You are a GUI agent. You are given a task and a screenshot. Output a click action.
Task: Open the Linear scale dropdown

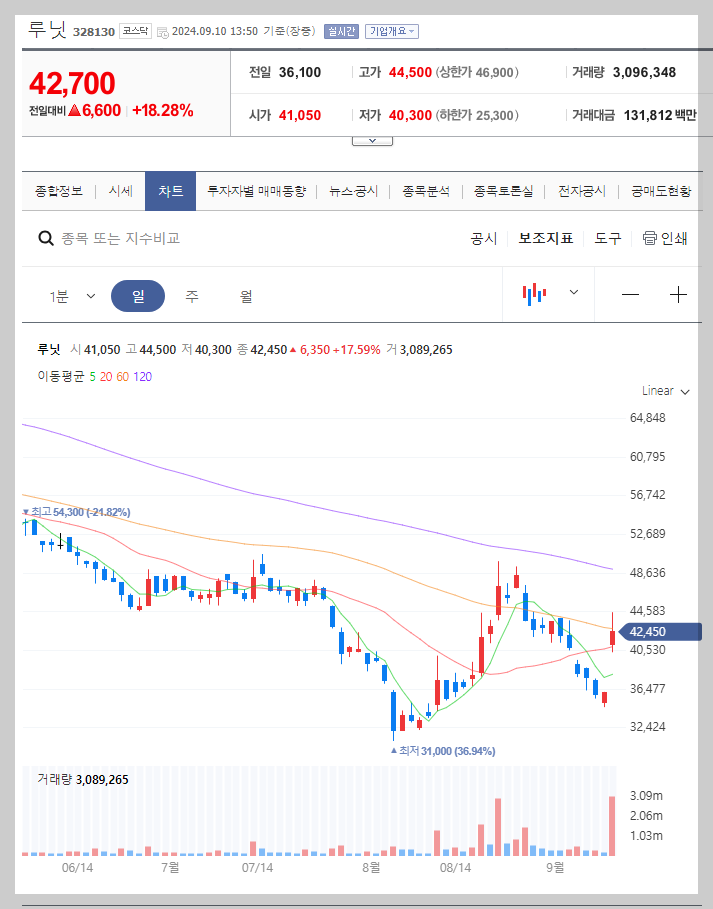664,391
